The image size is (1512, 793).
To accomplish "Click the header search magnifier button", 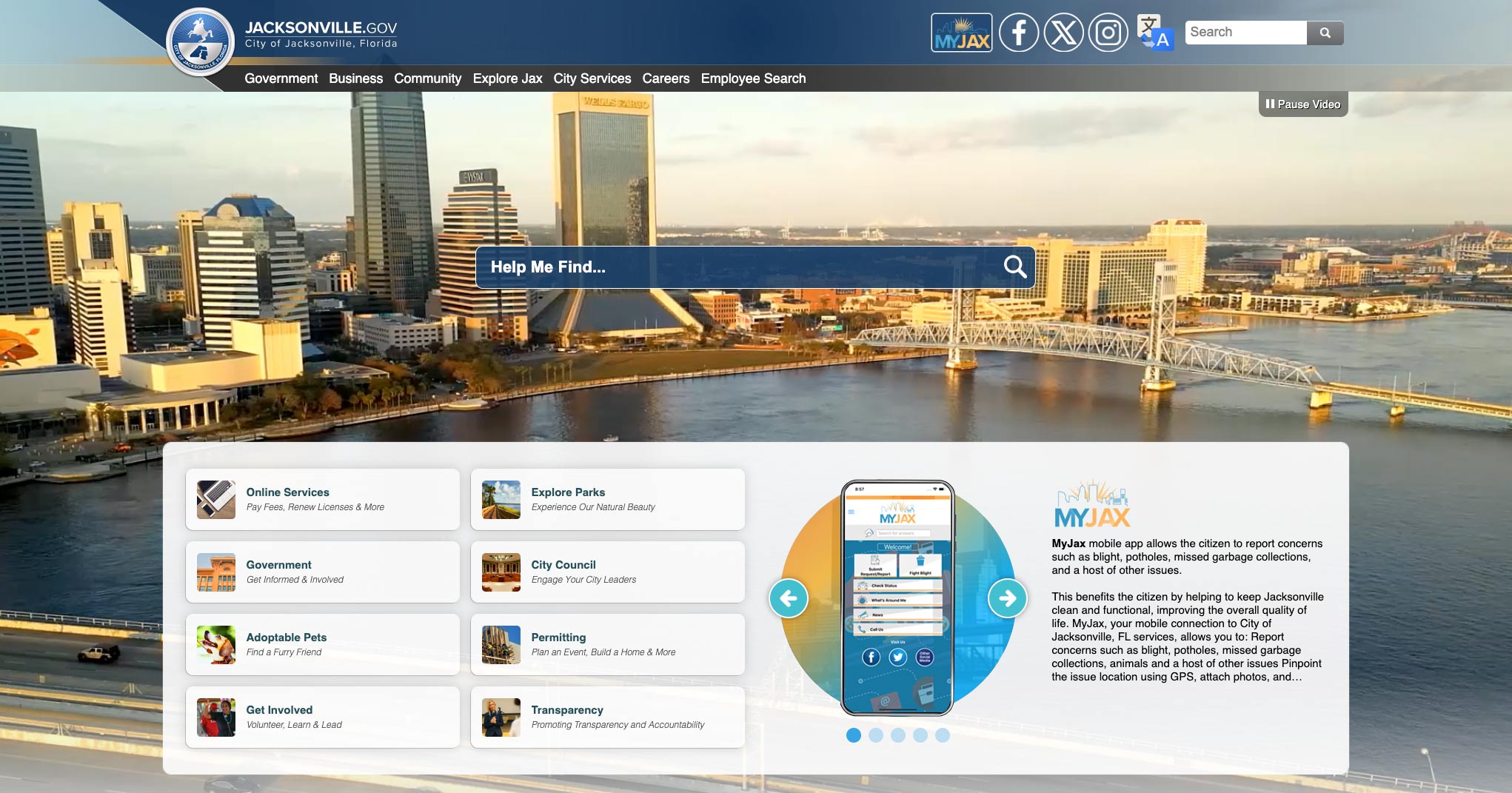I will tap(1325, 33).
